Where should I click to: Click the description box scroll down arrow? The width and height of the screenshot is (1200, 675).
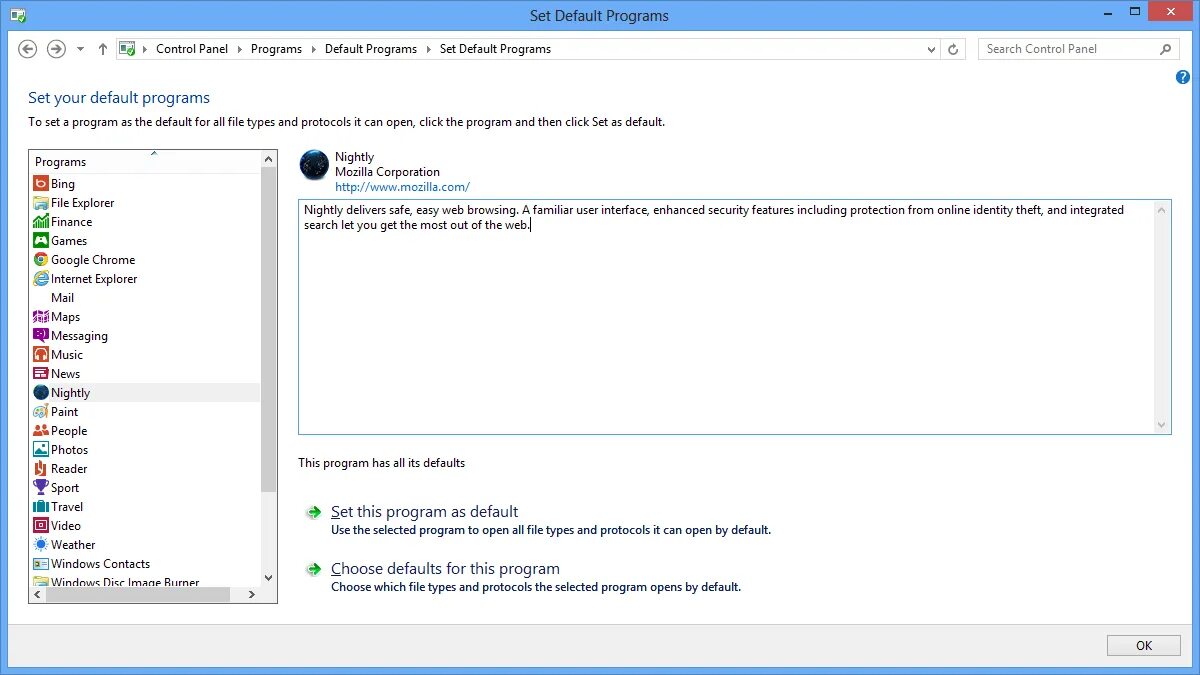pyautogui.click(x=1162, y=425)
